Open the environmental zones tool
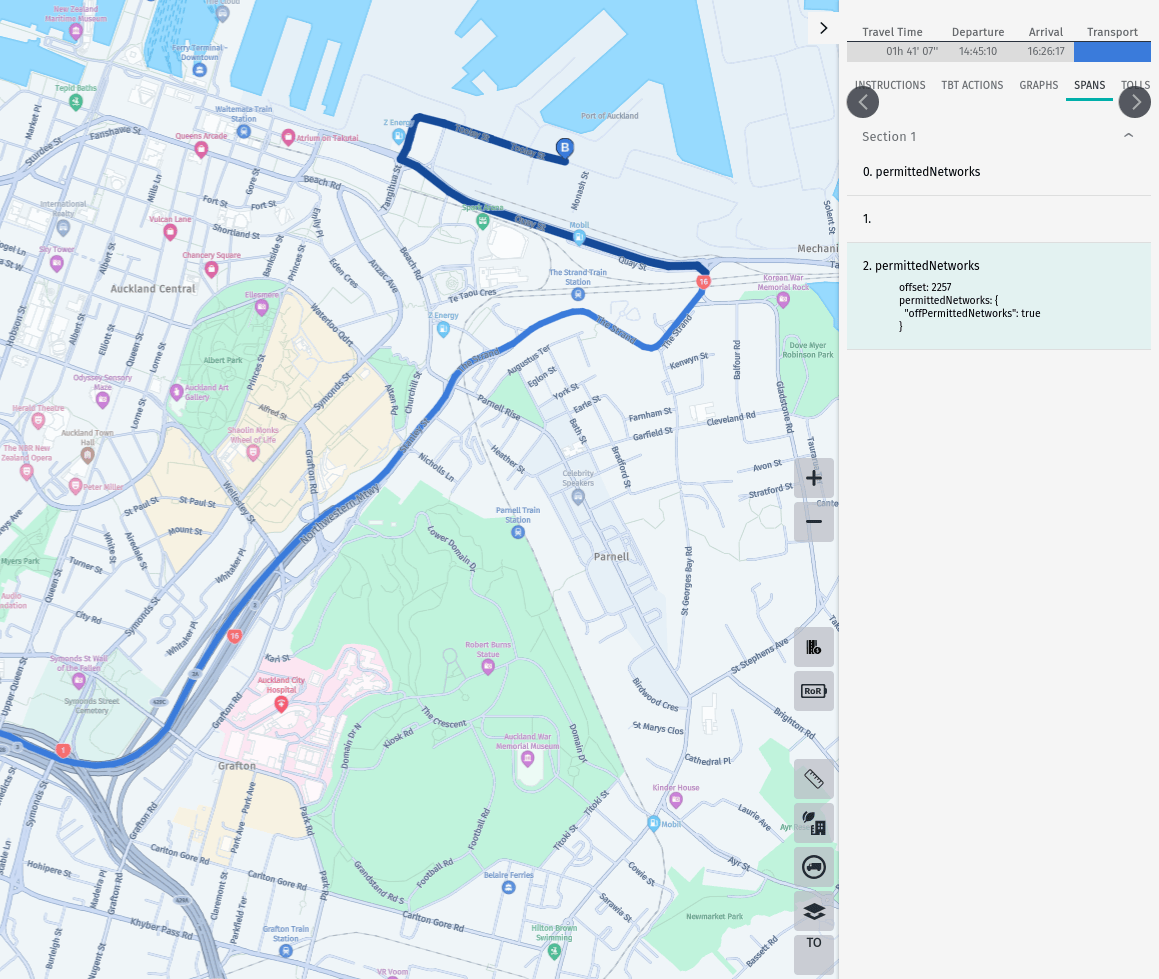The image size is (1159, 979). coord(813,823)
